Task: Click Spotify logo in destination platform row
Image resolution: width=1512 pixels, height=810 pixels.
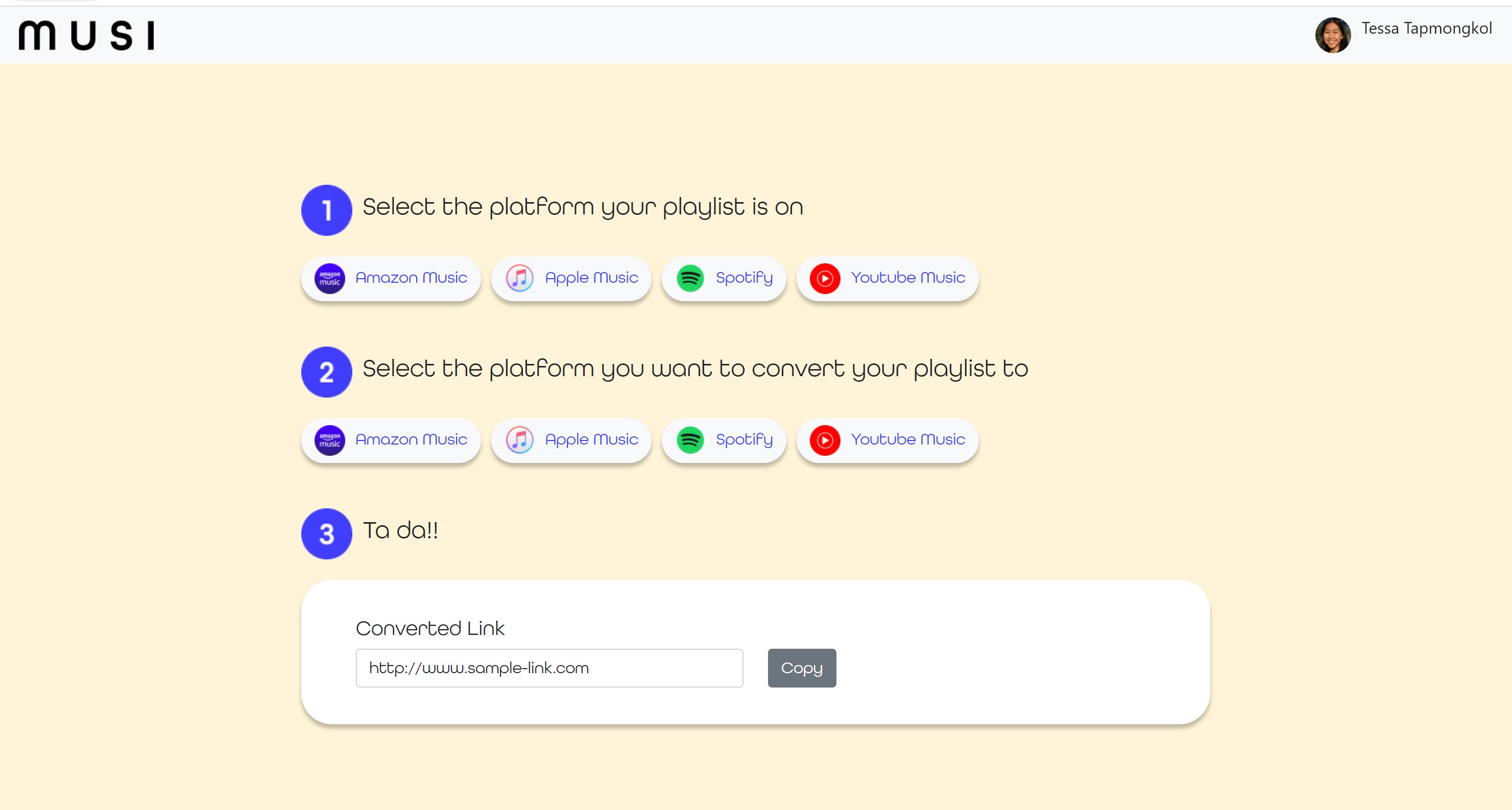Action: (690, 440)
